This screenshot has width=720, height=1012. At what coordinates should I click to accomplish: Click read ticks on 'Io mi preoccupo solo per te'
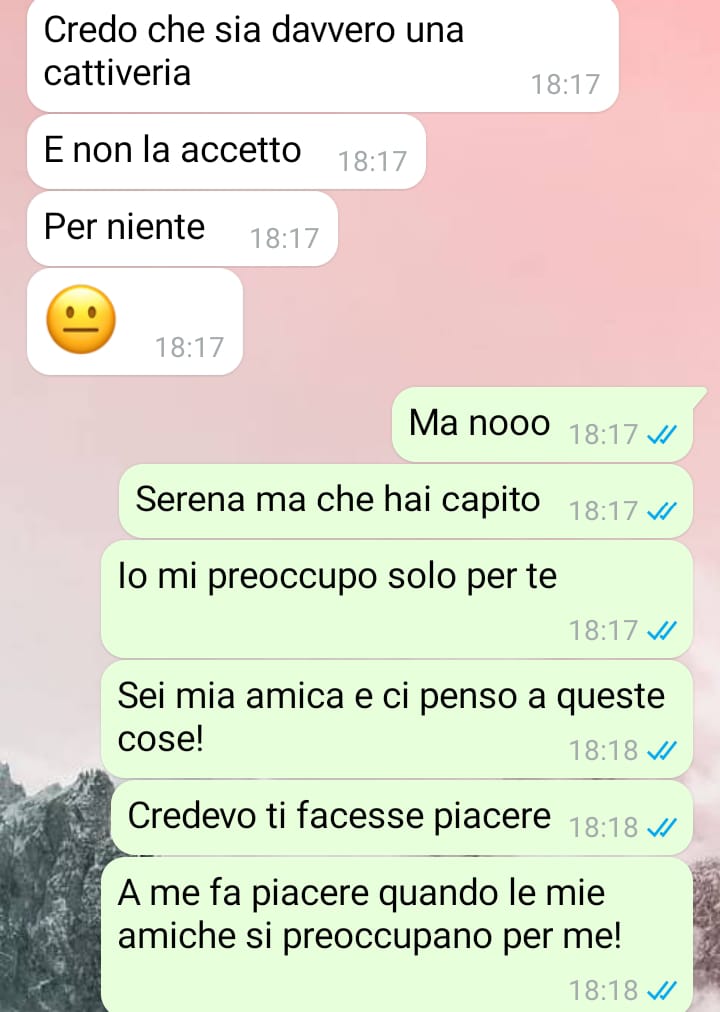662,631
